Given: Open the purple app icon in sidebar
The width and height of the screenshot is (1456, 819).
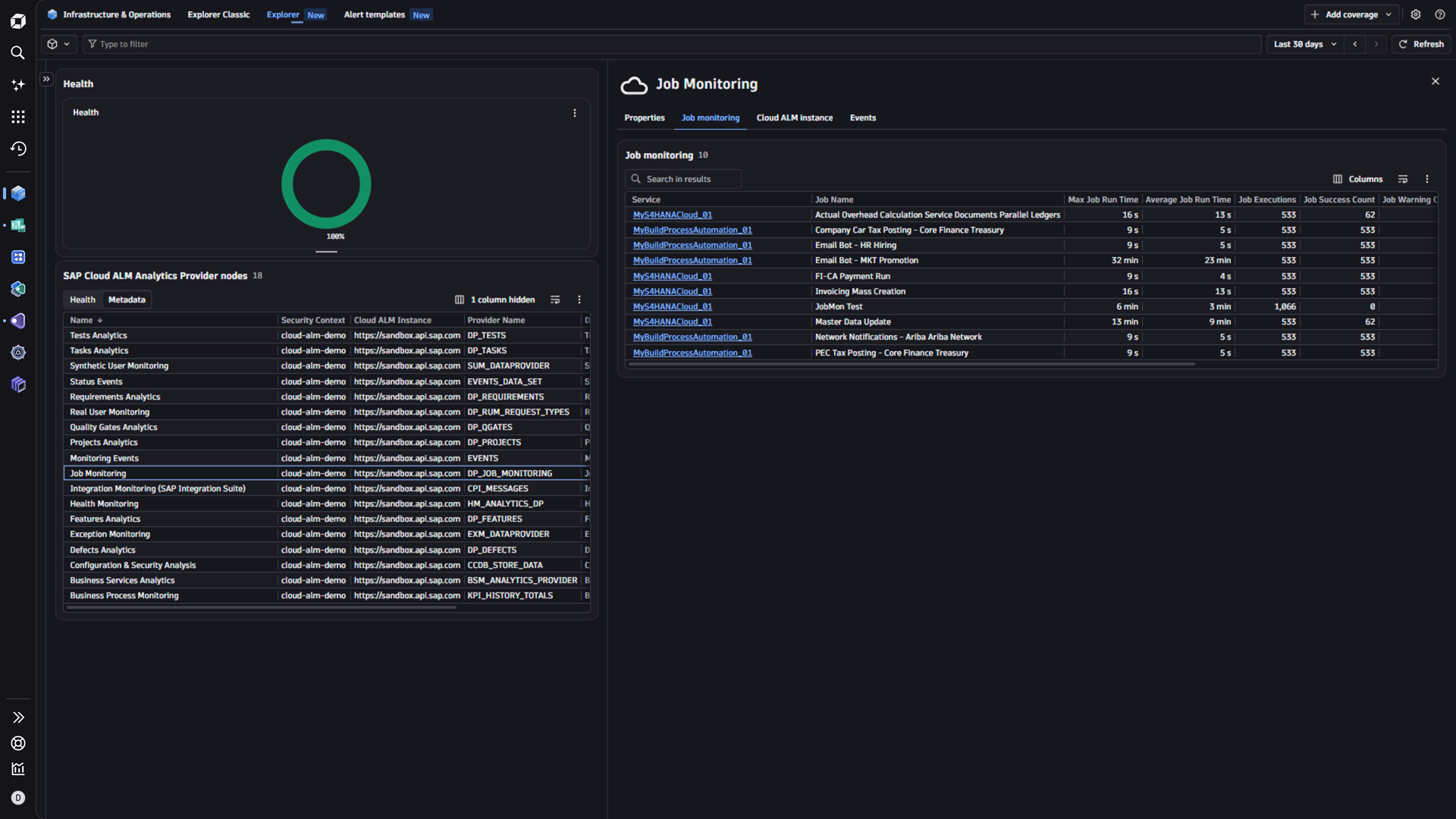Looking at the screenshot, I should pyautogui.click(x=18, y=321).
